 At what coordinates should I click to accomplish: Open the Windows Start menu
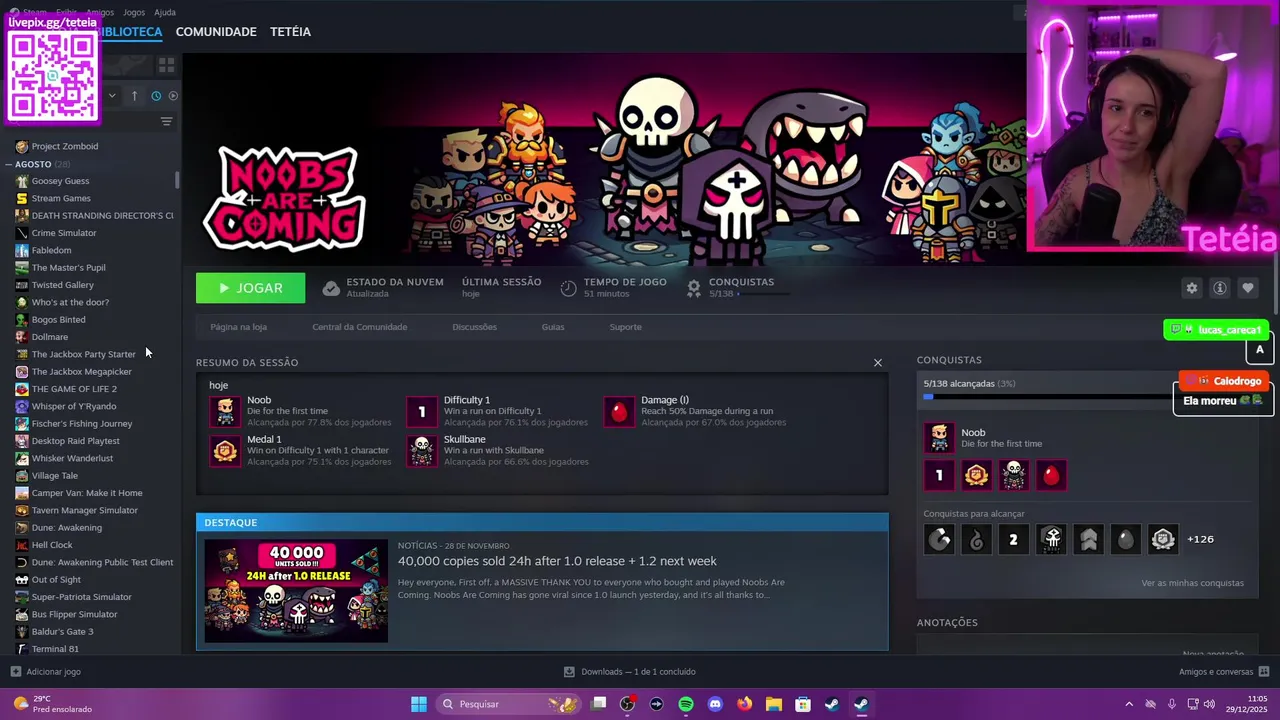coord(419,704)
